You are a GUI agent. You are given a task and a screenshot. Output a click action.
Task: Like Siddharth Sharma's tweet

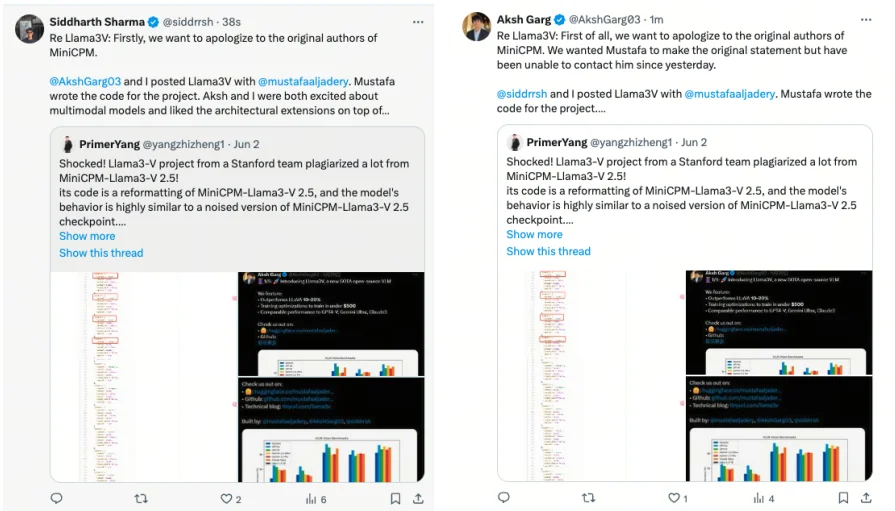[x=225, y=498]
